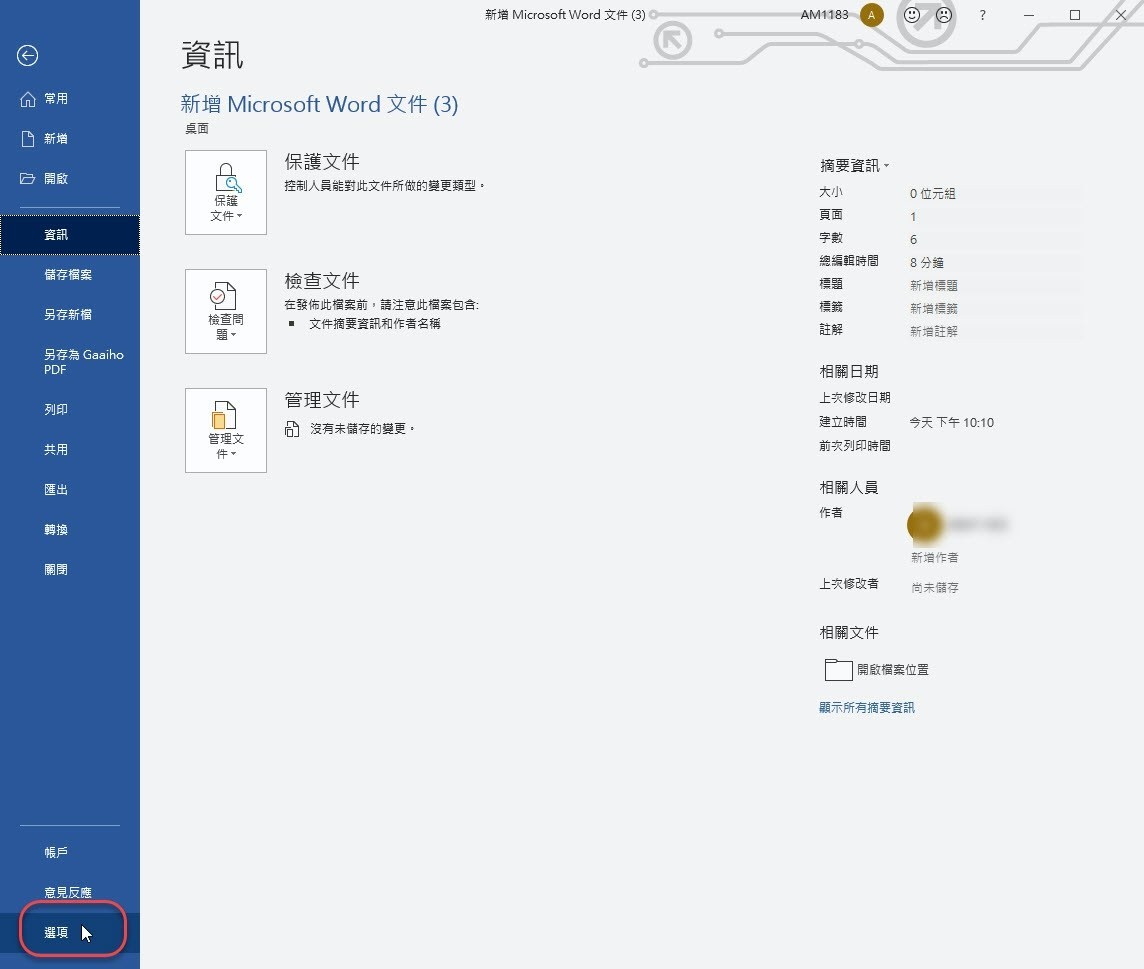The image size is (1144, 969).
Task: Click the user account avatar in title bar
Action: coord(871,15)
